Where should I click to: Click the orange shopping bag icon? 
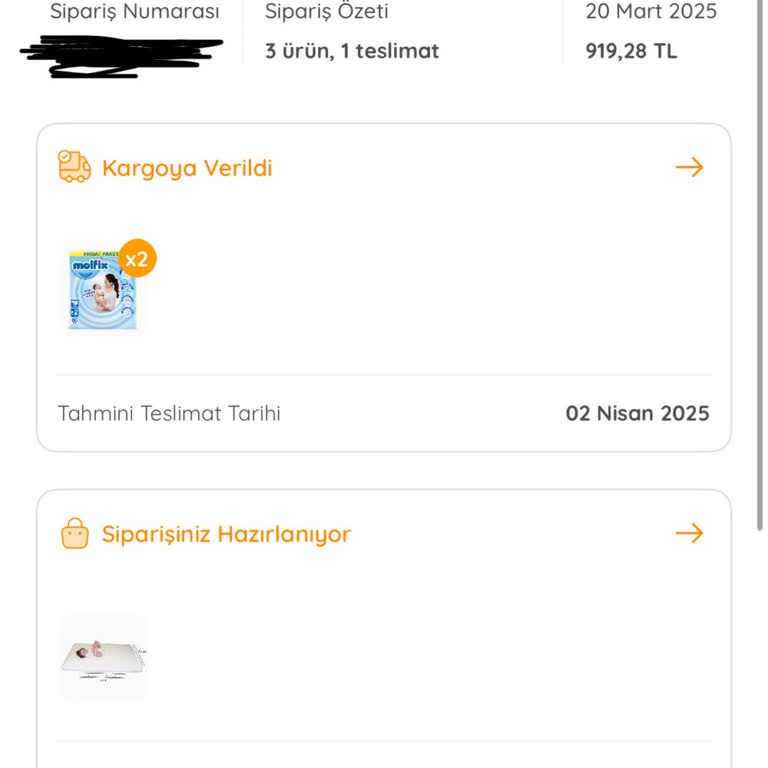(x=75, y=534)
